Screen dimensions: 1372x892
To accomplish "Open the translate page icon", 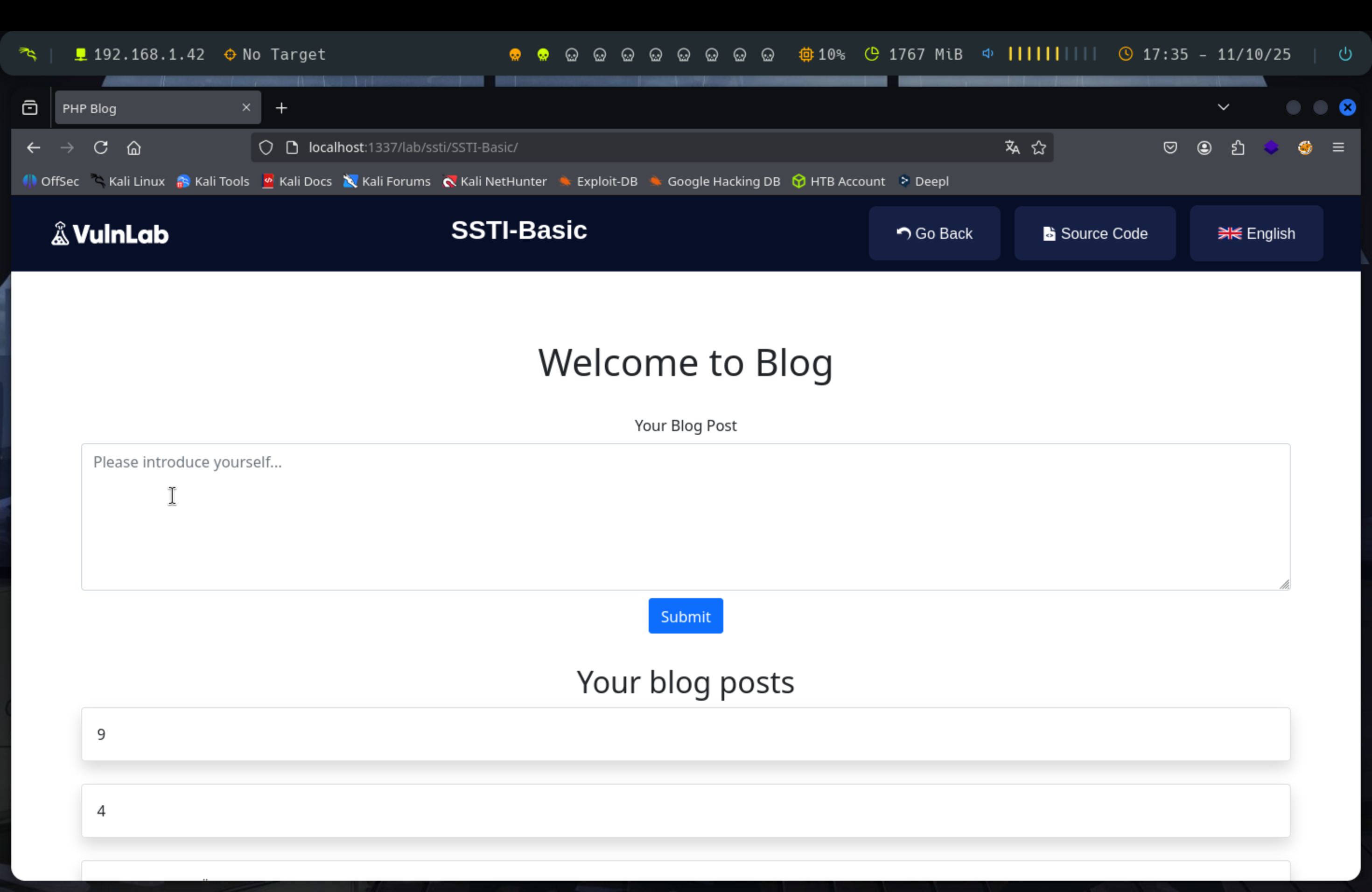I will [x=1012, y=147].
